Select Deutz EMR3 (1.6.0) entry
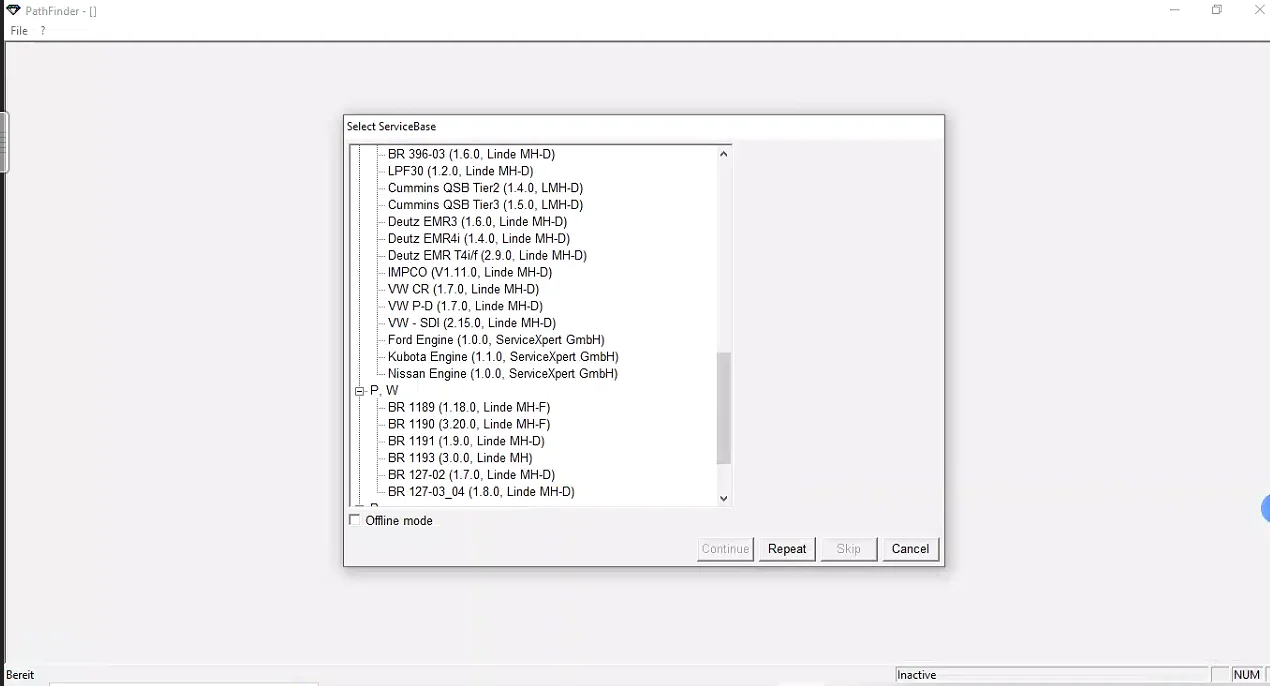1270x686 pixels. click(477, 222)
